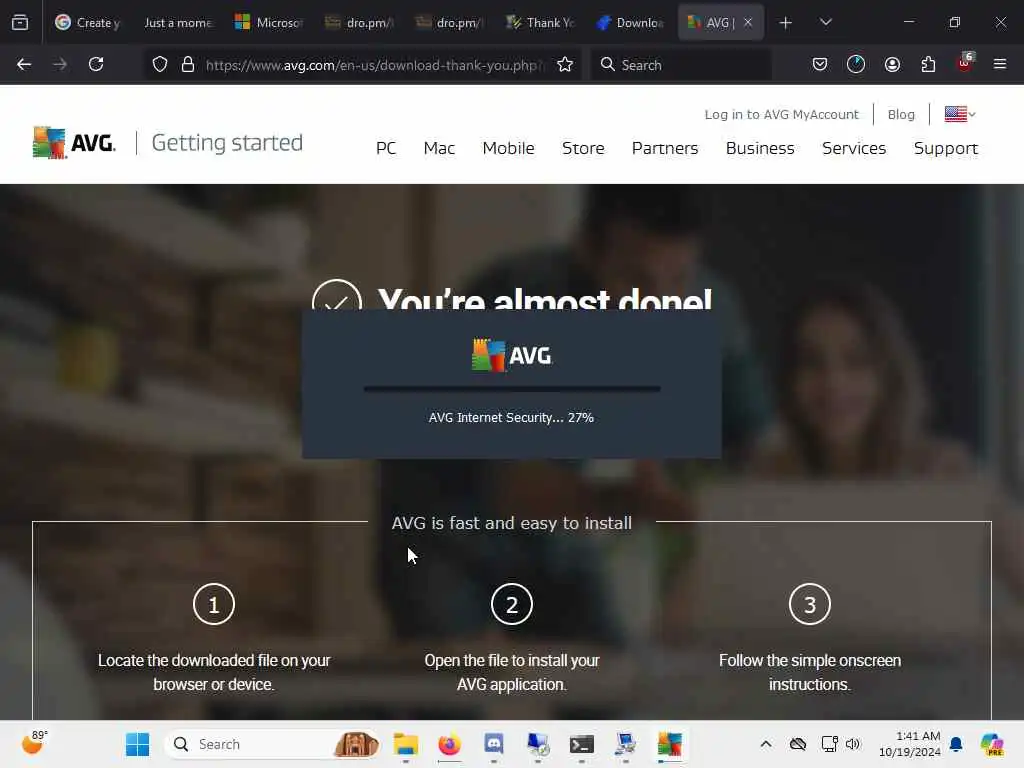This screenshot has height=768, width=1024.
Task: Click the AVG logo in page header
Action: [74, 142]
